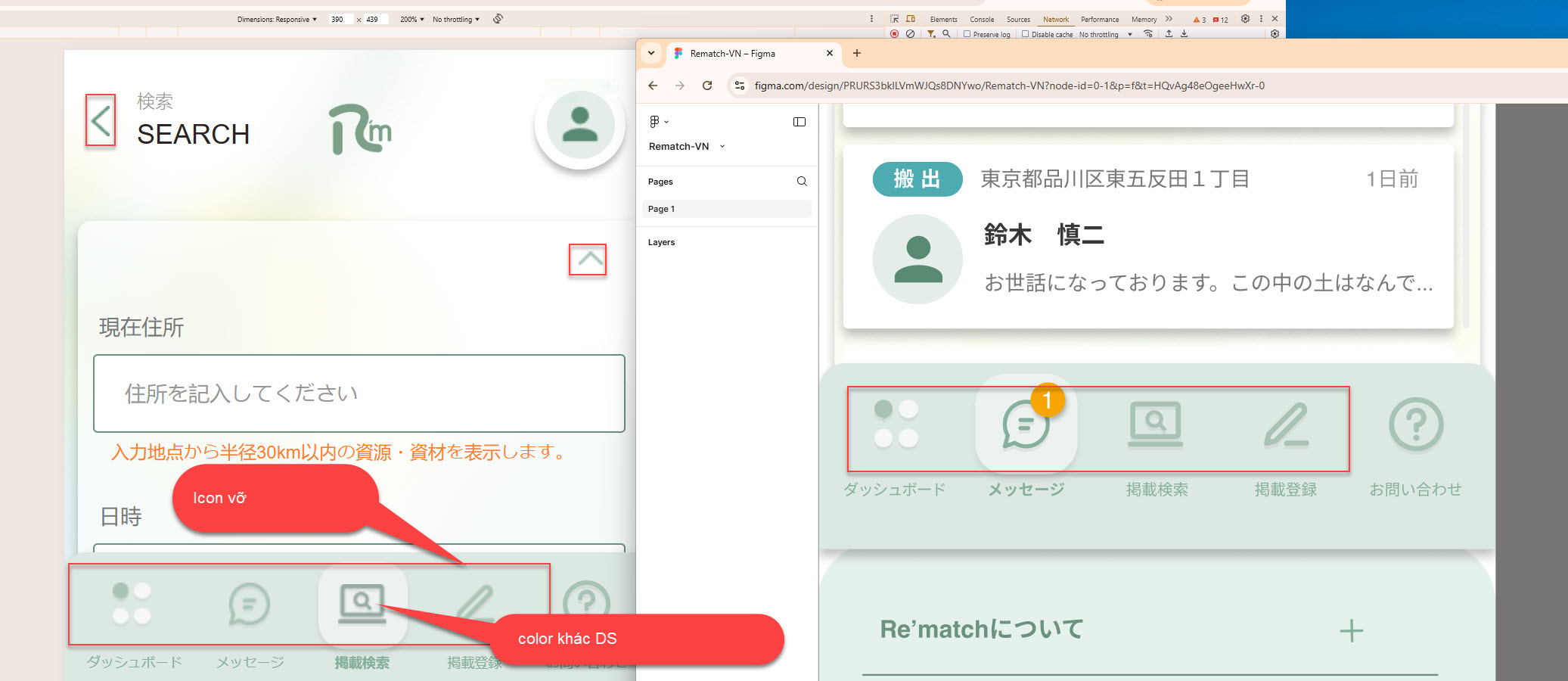Click the search icon next to Pages in Figma
Viewport: 1568px width, 681px height.
[802, 182]
